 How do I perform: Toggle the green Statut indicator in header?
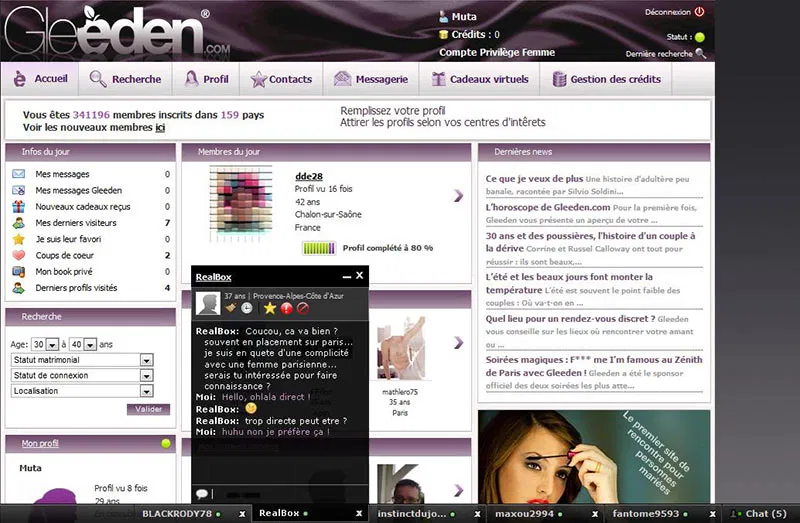click(699, 37)
